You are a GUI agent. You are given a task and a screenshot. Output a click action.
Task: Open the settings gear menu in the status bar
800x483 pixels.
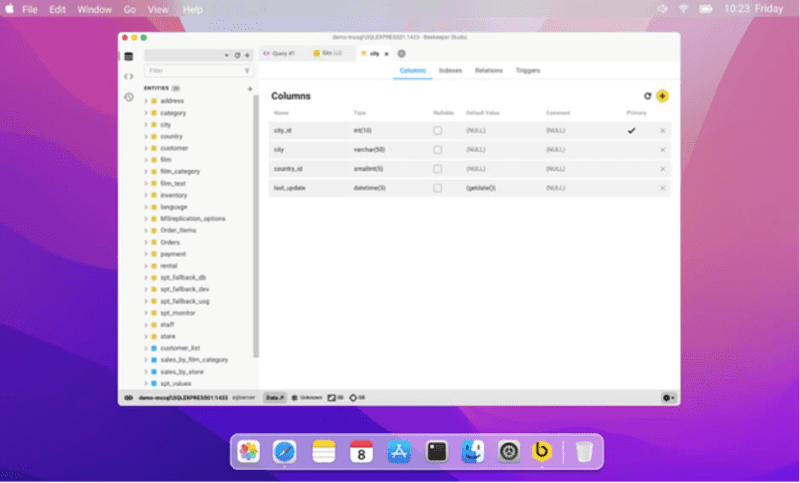coord(668,397)
